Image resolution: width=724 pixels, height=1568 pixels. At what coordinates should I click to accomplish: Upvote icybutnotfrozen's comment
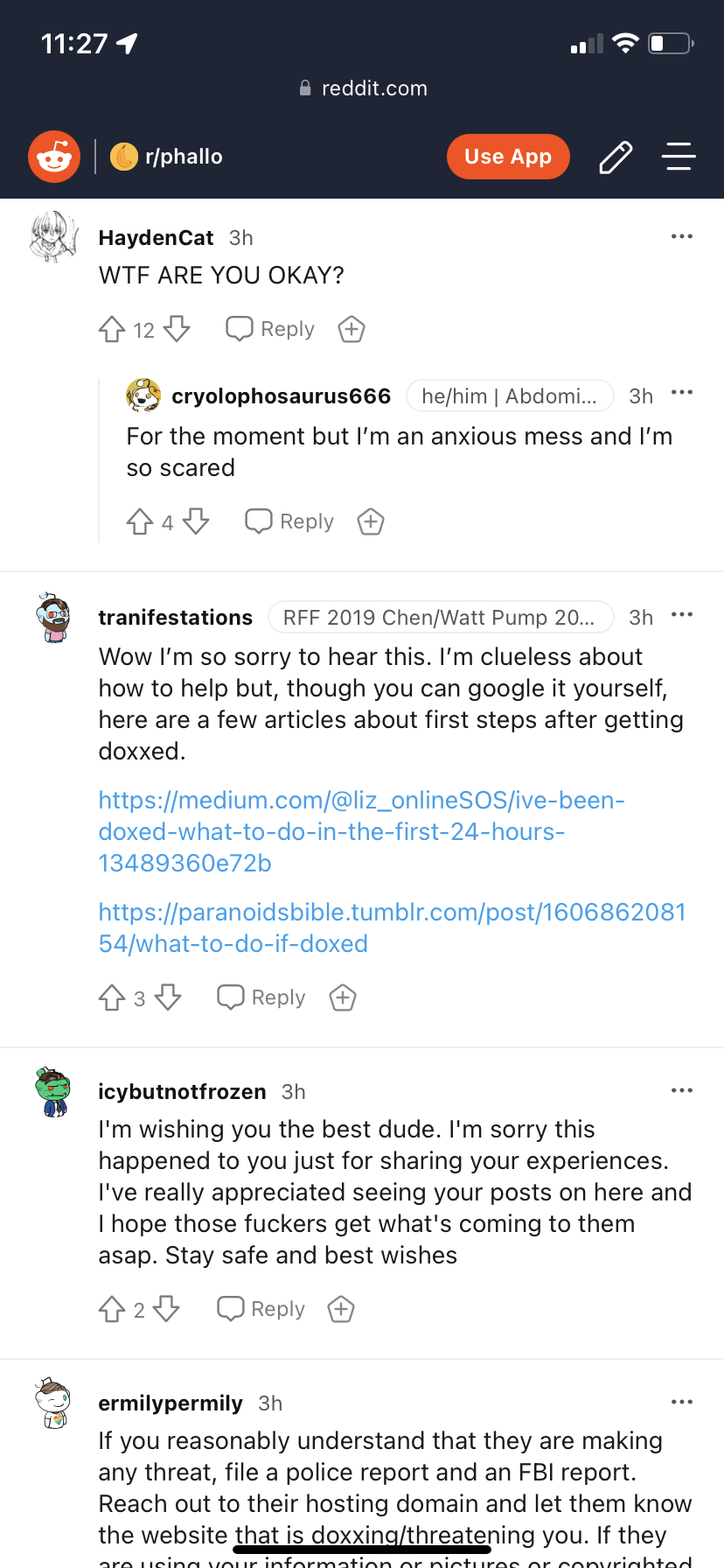(112, 1310)
